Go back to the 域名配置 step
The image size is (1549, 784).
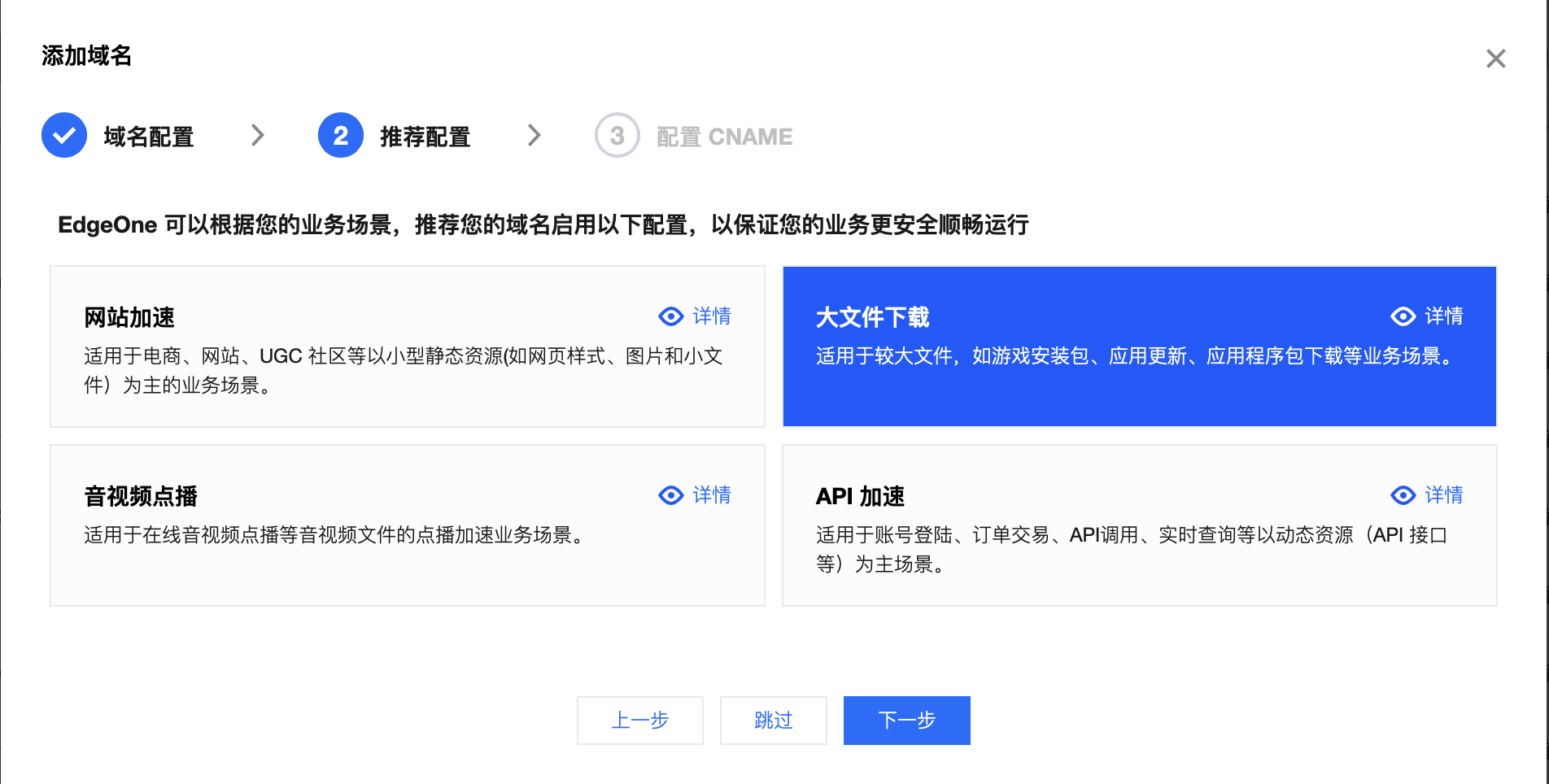point(147,135)
